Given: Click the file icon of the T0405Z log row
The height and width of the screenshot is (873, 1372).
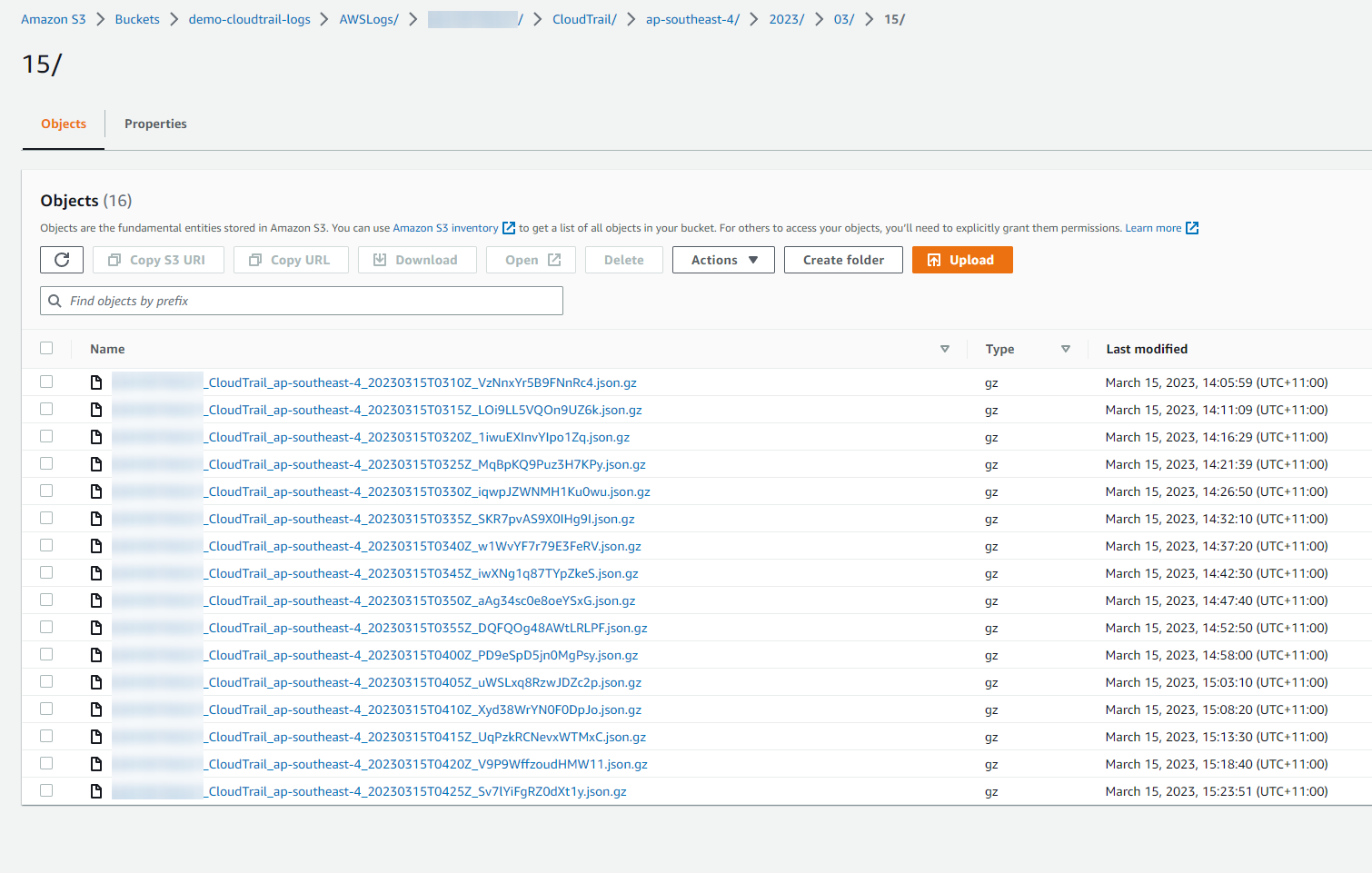Looking at the screenshot, I should point(96,682).
